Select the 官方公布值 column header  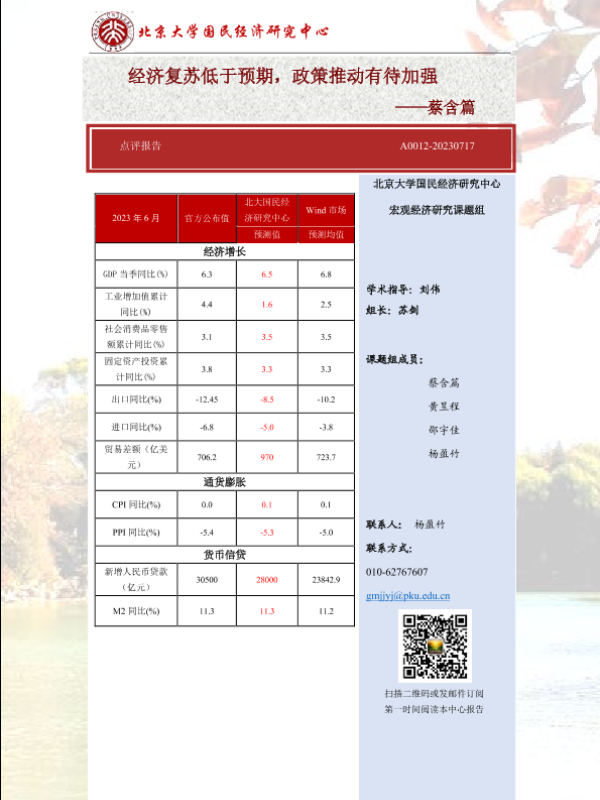(x=206, y=217)
